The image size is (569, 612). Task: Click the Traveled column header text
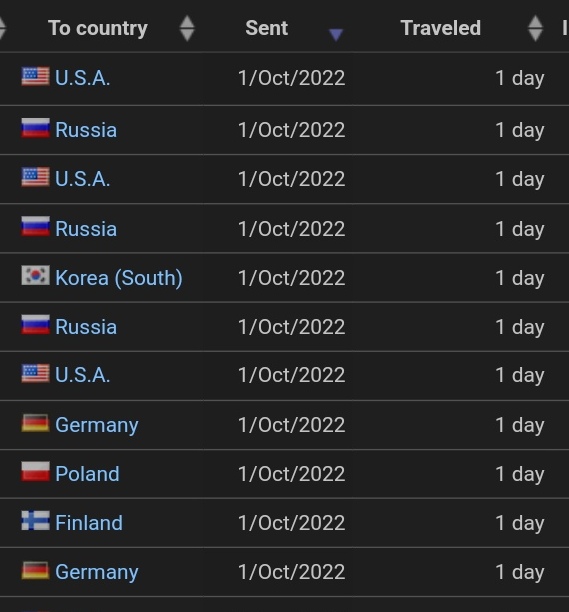click(x=441, y=28)
